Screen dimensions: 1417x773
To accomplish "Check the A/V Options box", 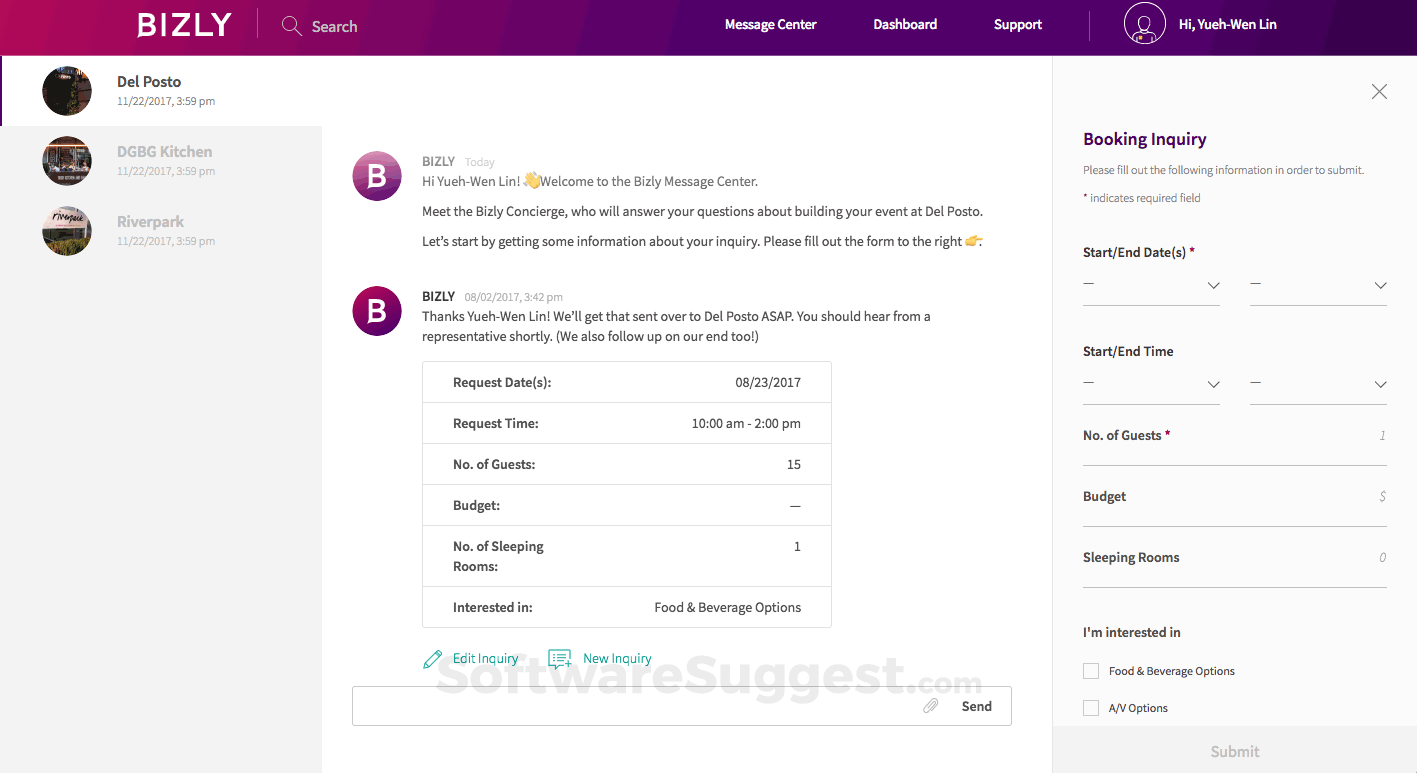I will point(1090,707).
